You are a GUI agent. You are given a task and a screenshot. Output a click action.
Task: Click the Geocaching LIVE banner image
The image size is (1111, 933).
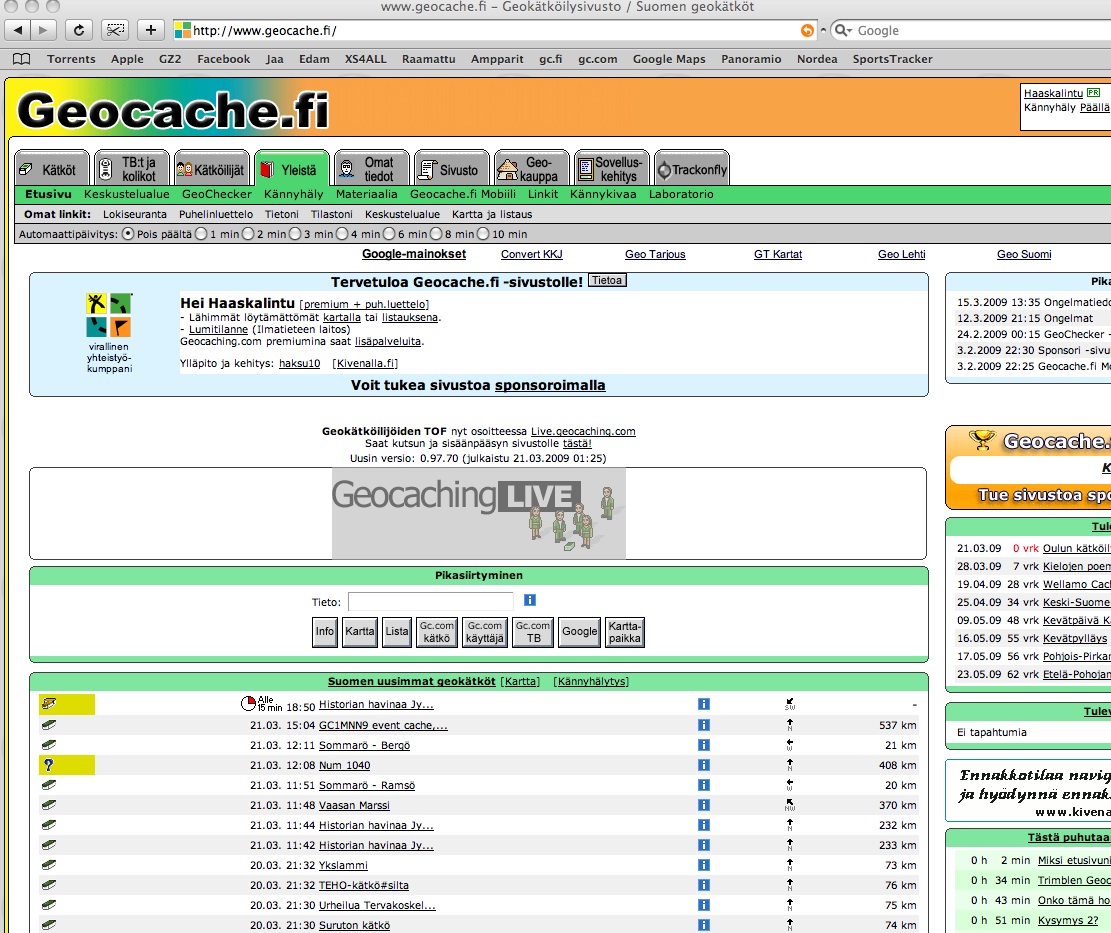point(478,514)
